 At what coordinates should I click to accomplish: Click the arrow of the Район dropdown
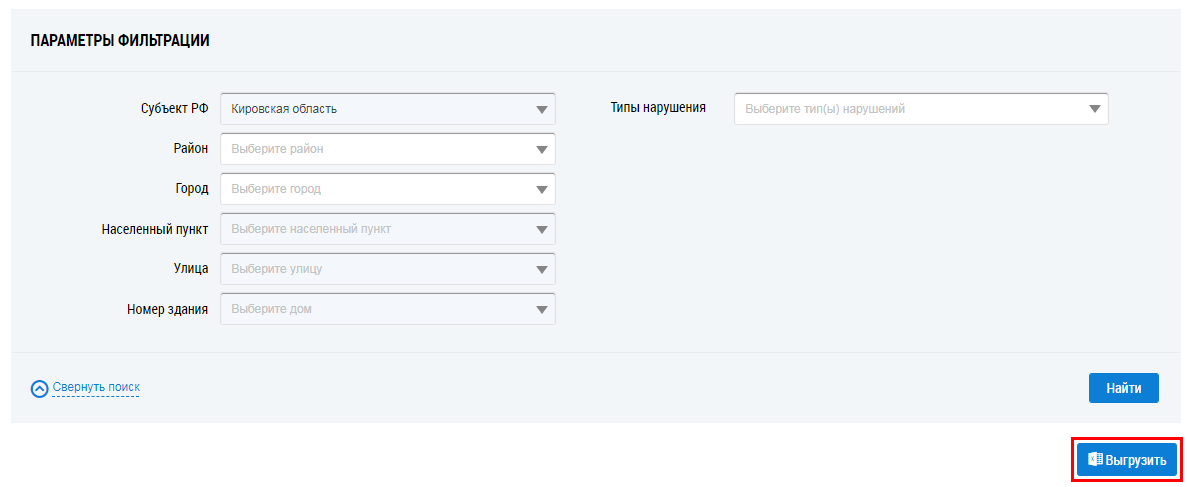tap(541, 149)
